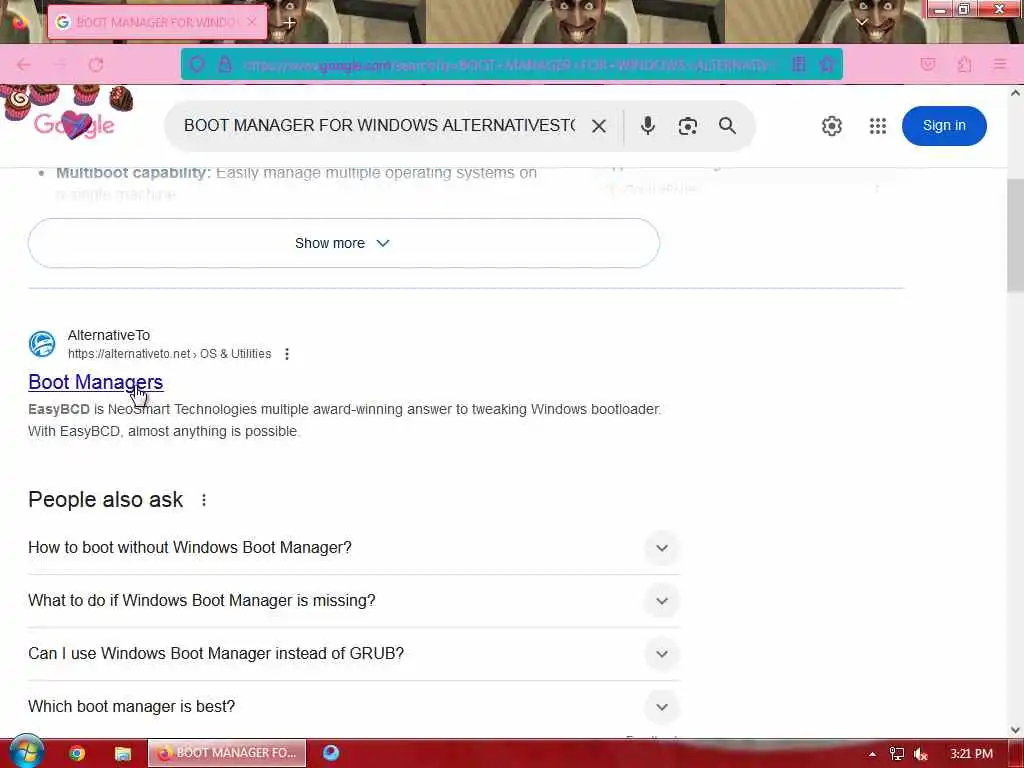Expand the Show more button
Image resolution: width=1024 pixels, height=768 pixels.
pos(344,243)
